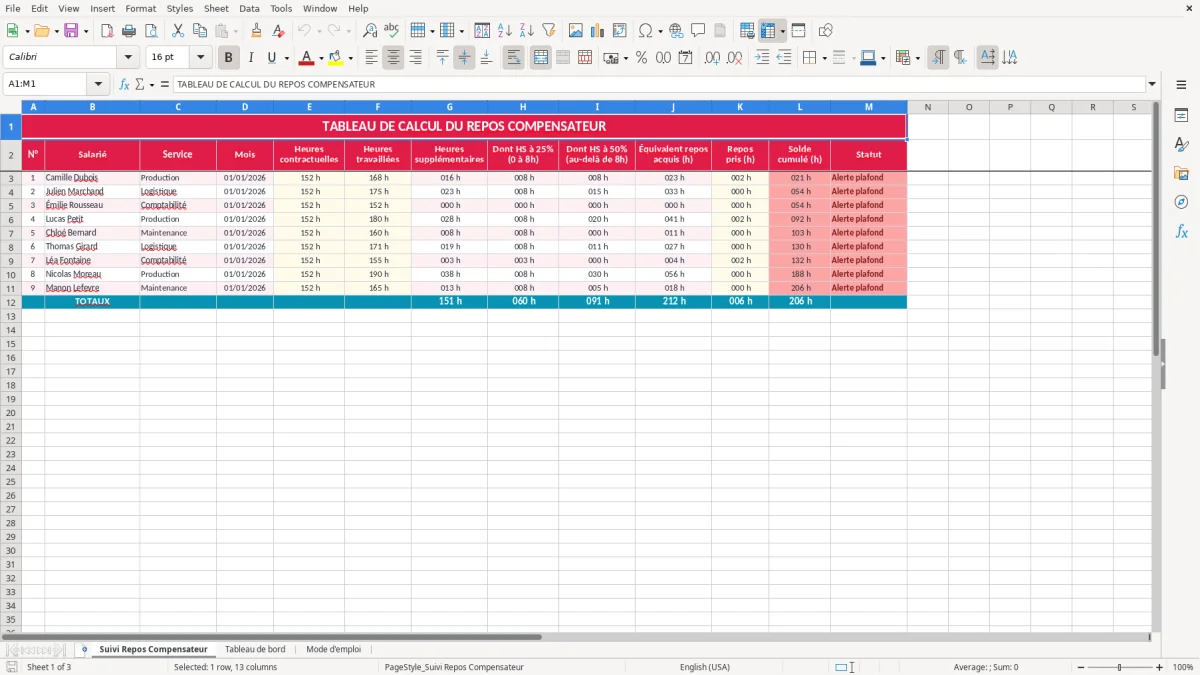Click the Format as Percent icon
This screenshot has width=1200, height=675.
tap(641, 58)
